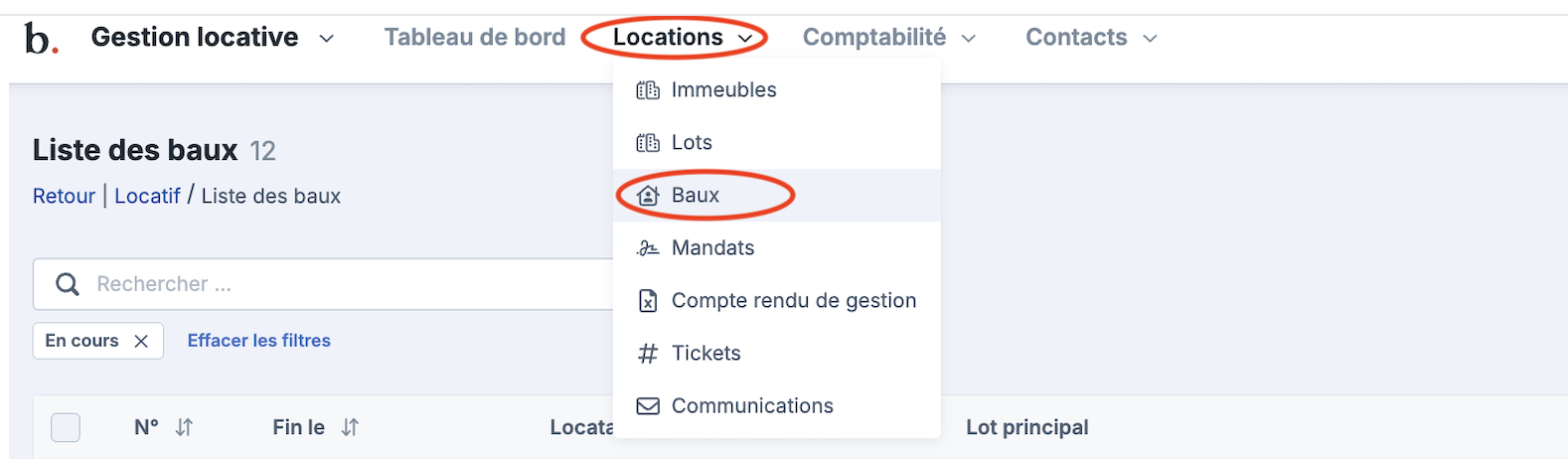Click the Immeubles building icon

tap(648, 90)
